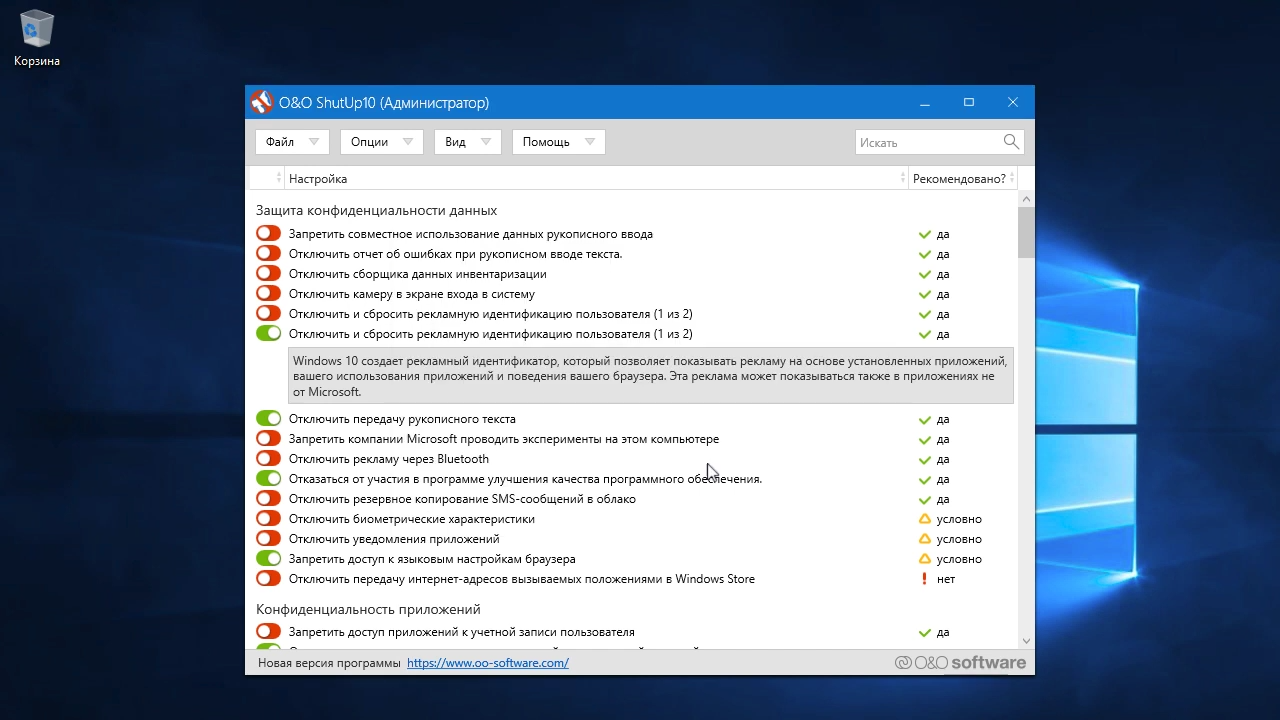Image resolution: width=1280 pixels, height=720 pixels.
Task: Sort by the 'Рекомендовано?' column header
Action: coord(963,178)
